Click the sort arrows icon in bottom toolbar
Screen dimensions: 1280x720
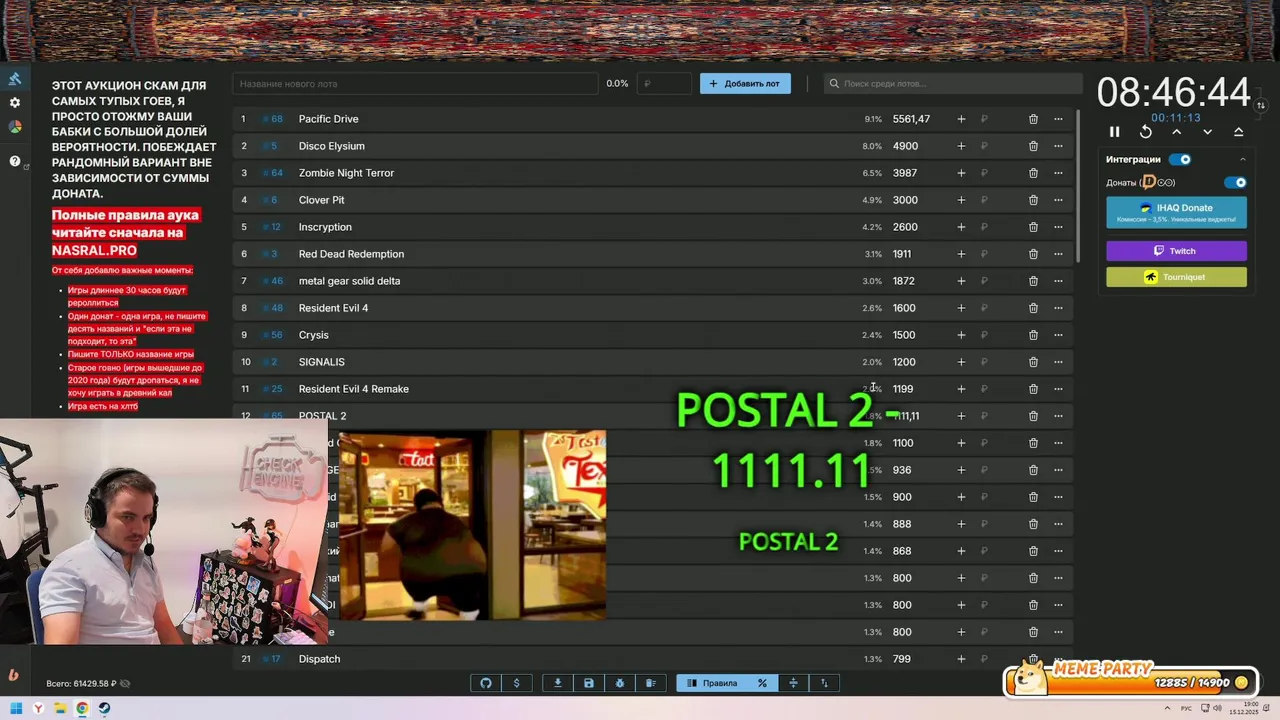pyautogui.click(x=824, y=683)
